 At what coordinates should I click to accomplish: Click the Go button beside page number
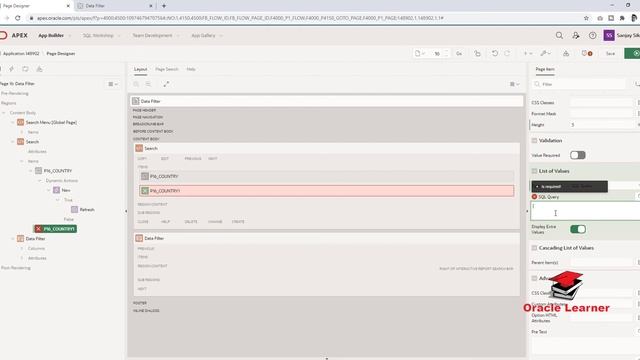459,53
